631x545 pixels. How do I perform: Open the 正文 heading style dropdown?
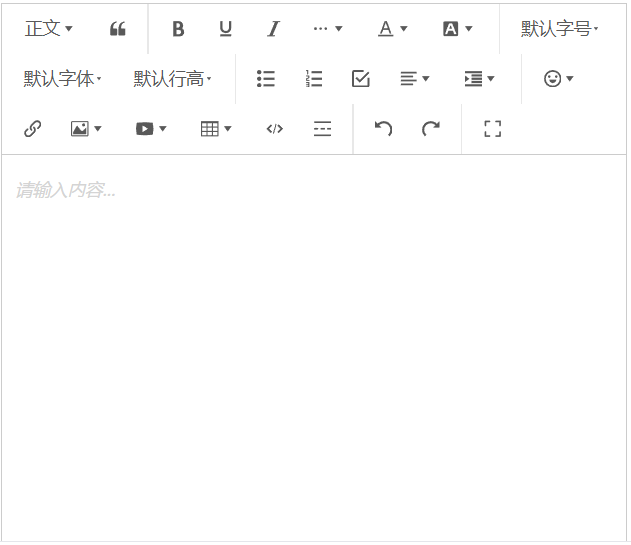pos(49,29)
